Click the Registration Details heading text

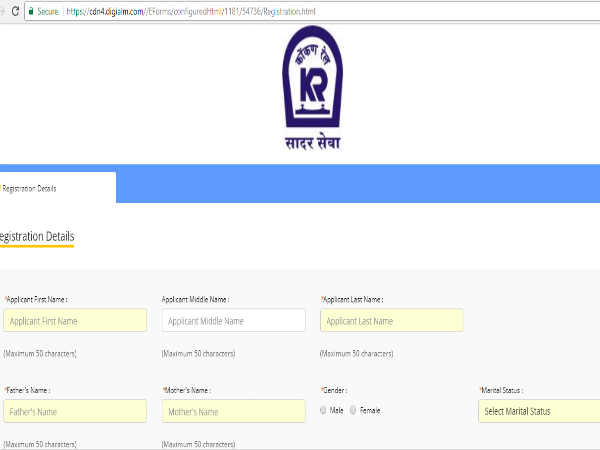pos(37,236)
